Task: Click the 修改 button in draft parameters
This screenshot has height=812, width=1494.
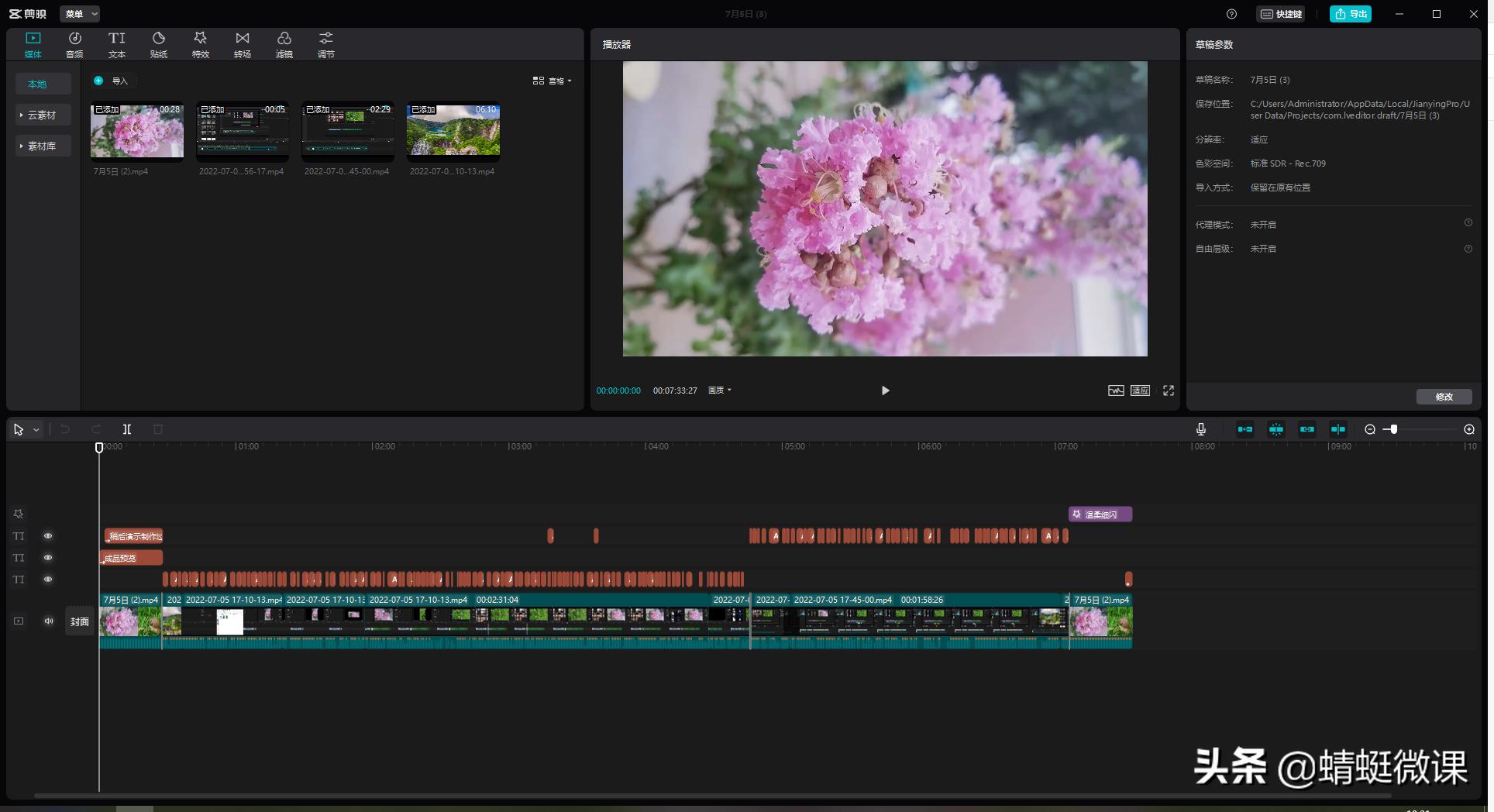Action: point(1444,397)
